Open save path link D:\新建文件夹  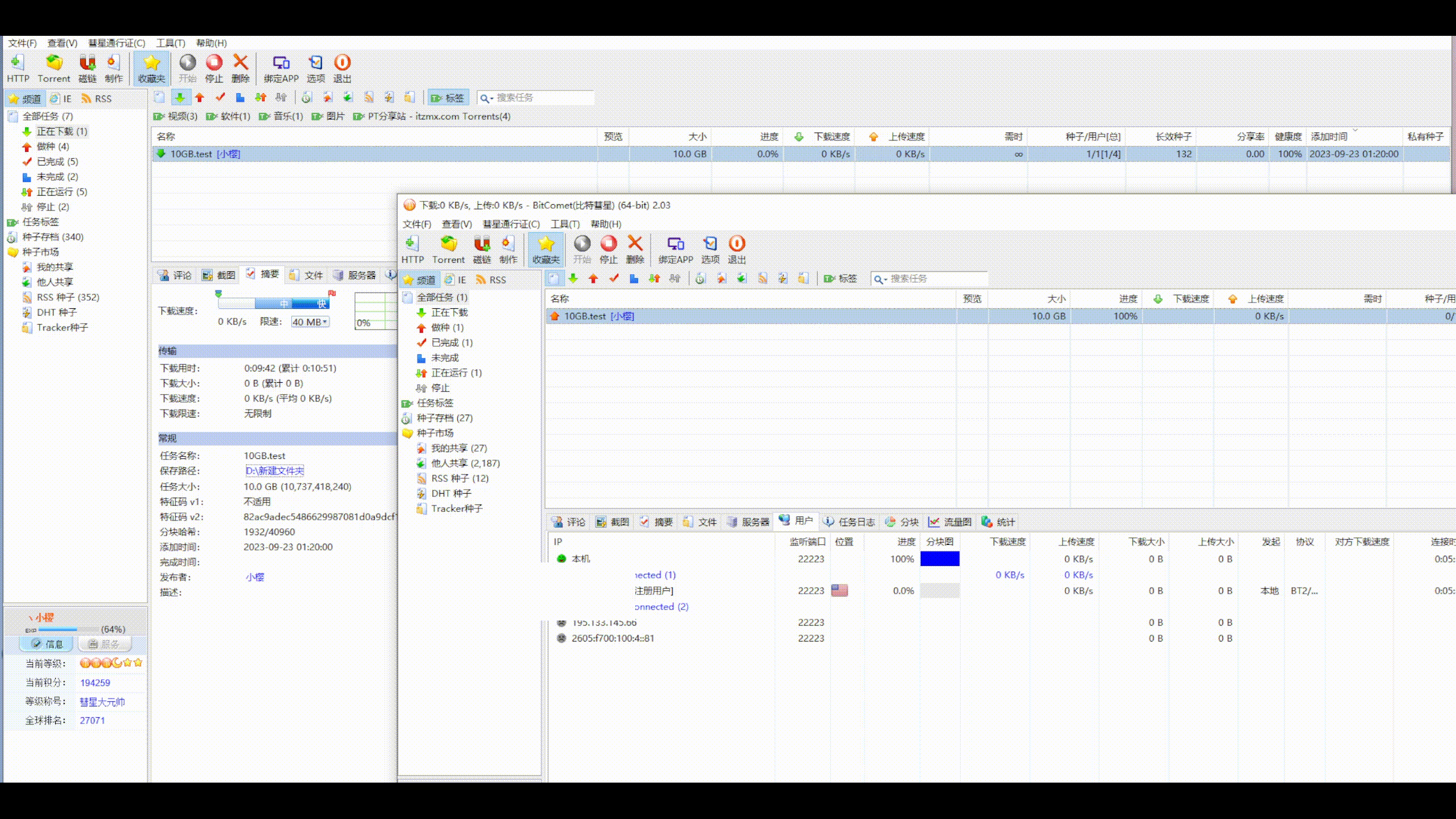pos(275,471)
